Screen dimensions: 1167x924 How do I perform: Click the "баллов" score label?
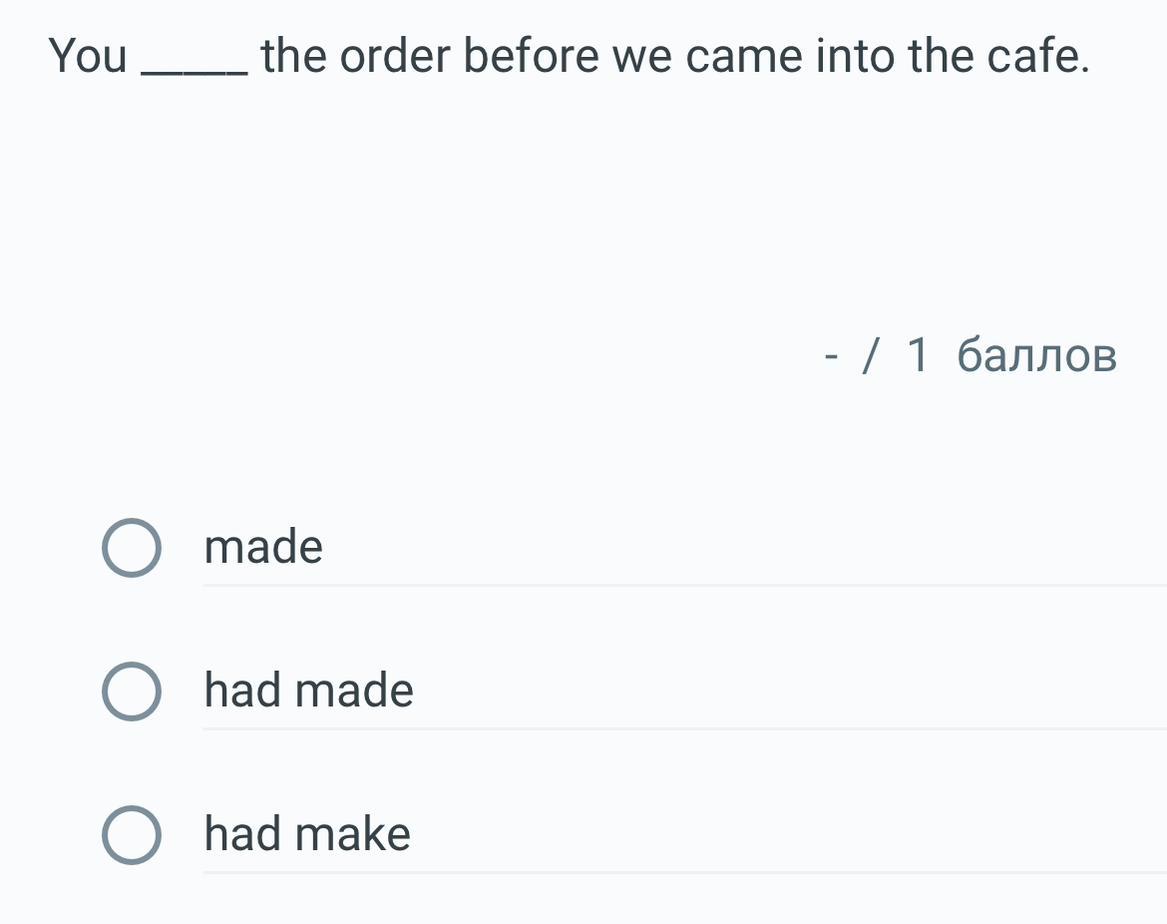coord(1037,356)
